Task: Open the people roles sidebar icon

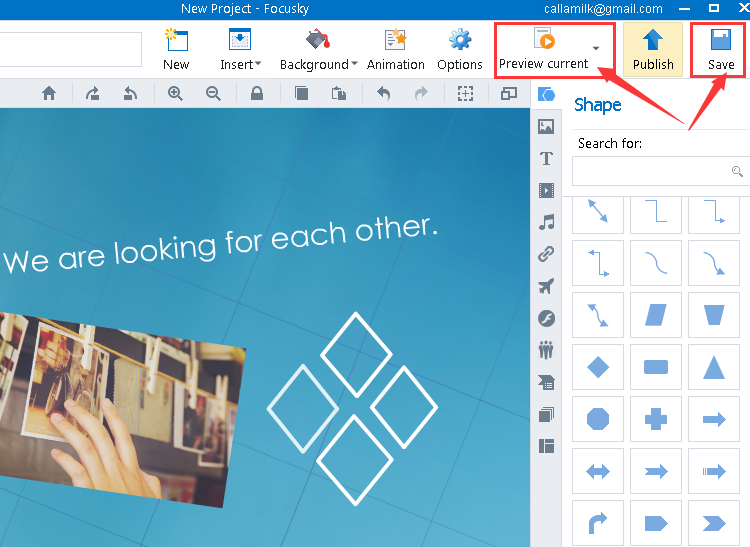Action: point(546,350)
